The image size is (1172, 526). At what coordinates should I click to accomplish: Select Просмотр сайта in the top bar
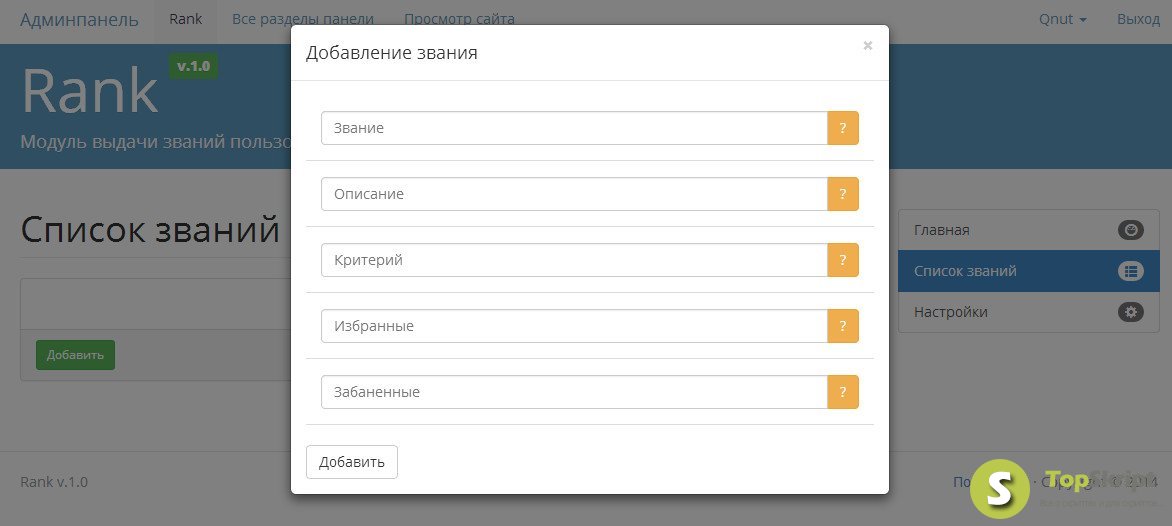point(459,19)
